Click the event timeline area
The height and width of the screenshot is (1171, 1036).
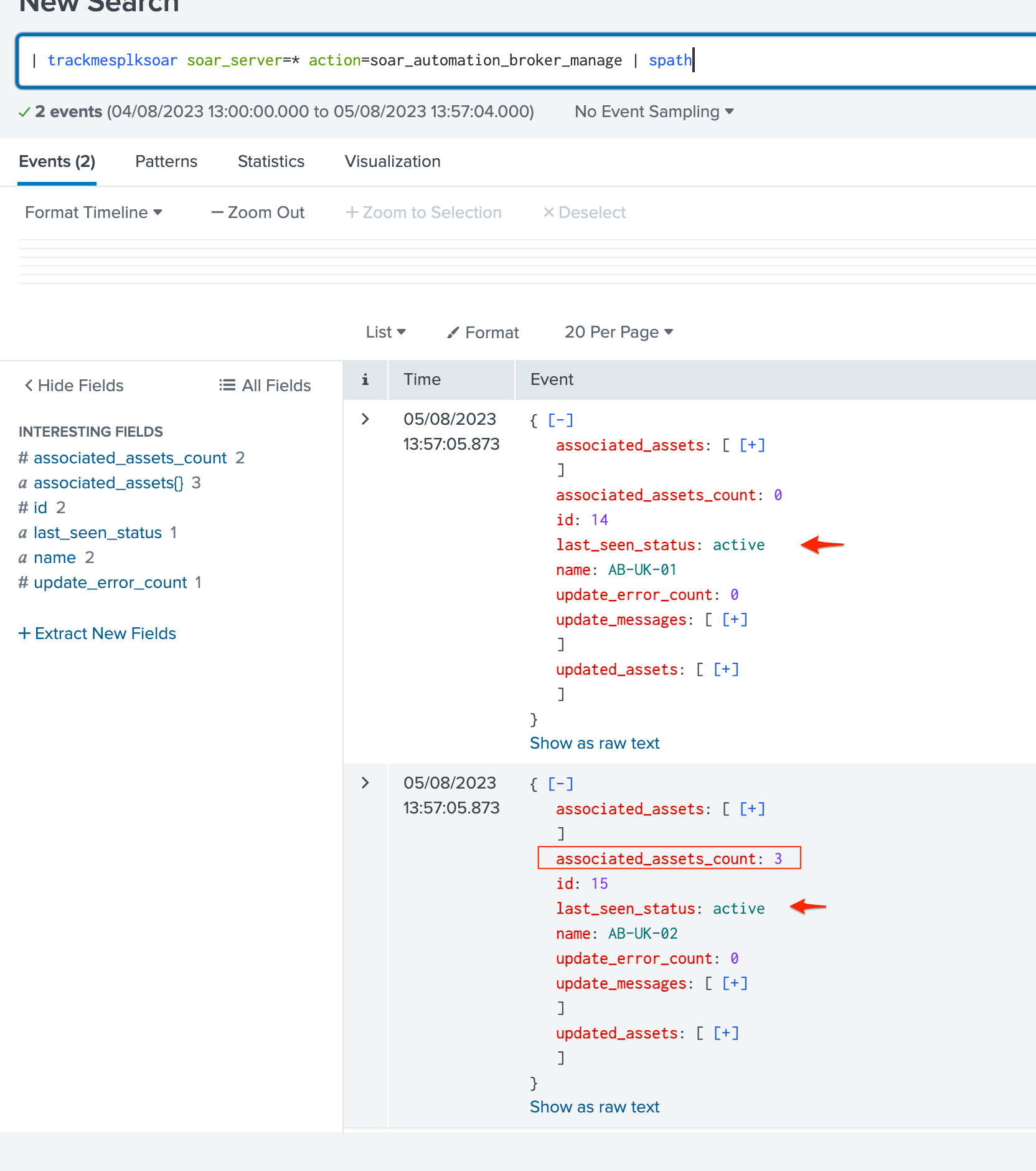(x=527, y=262)
